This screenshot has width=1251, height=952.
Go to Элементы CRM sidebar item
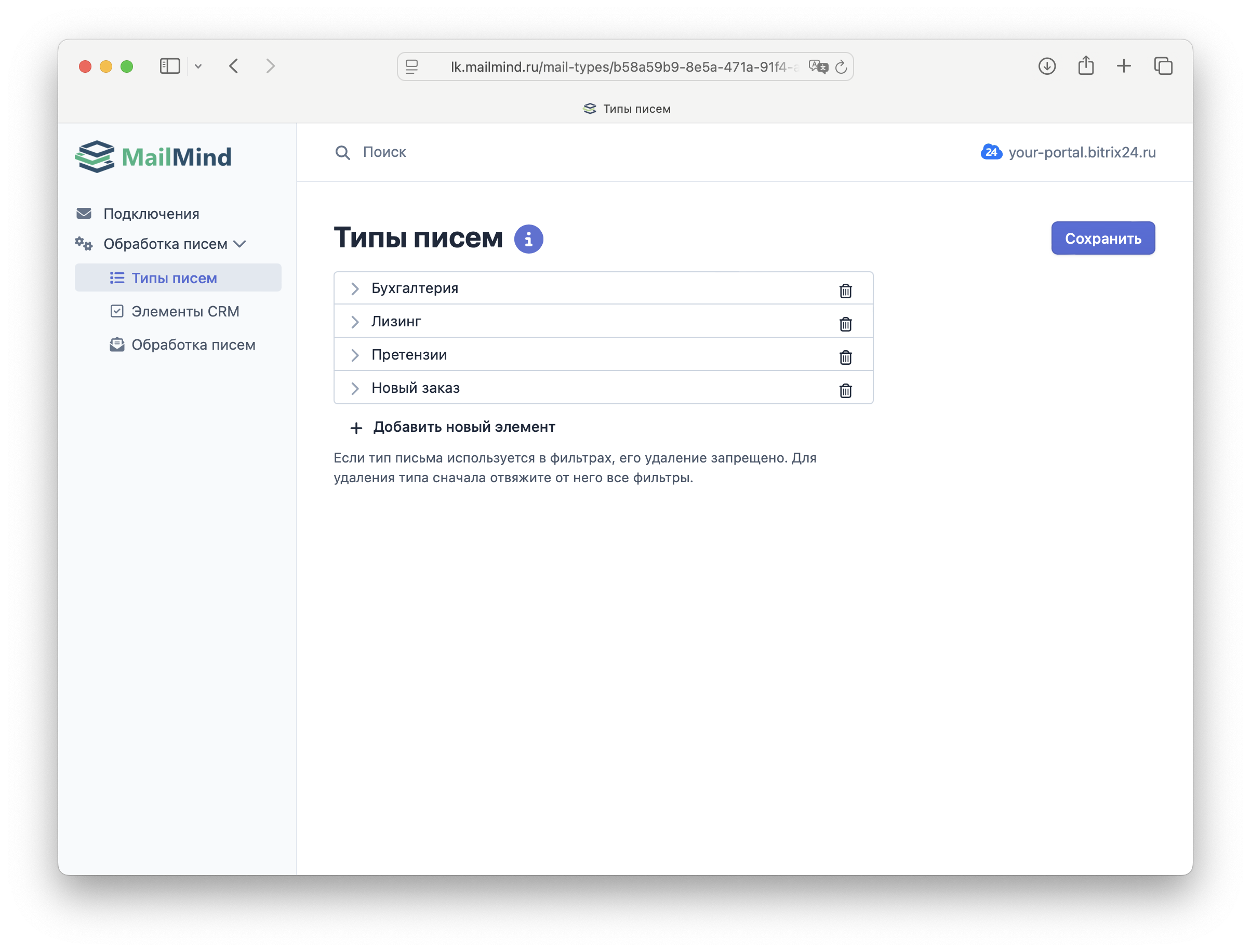185,311
